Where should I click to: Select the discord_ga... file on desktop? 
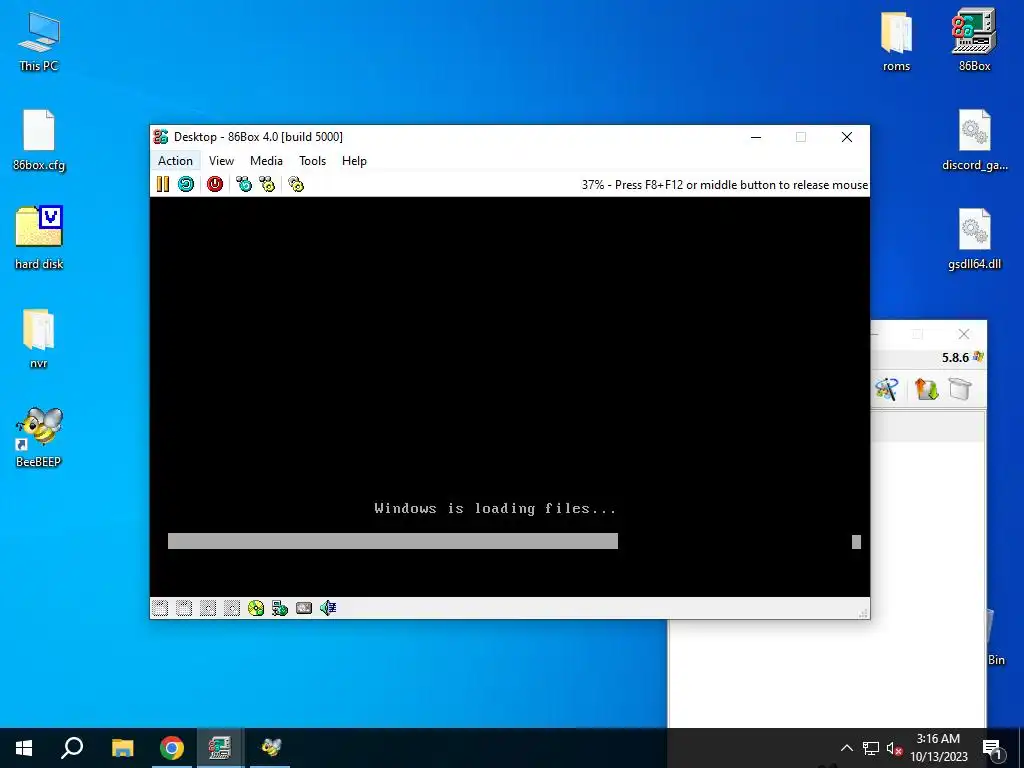974,140
